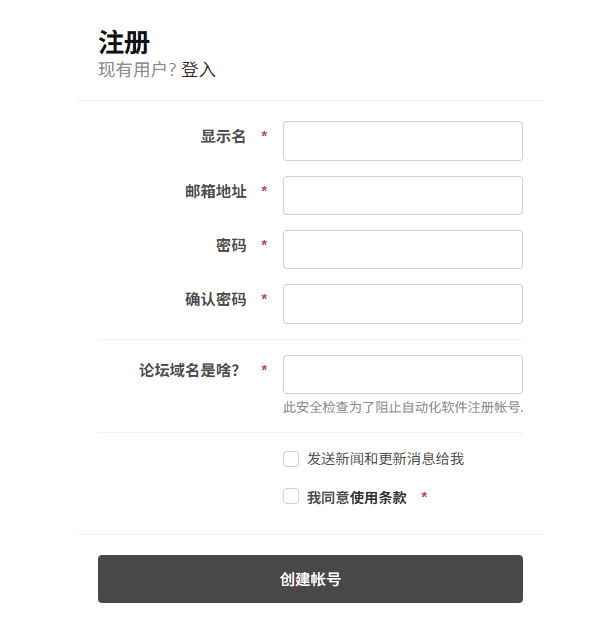
Task: Click the 论坛域名是啥? question label
Action: pos(189,370)
